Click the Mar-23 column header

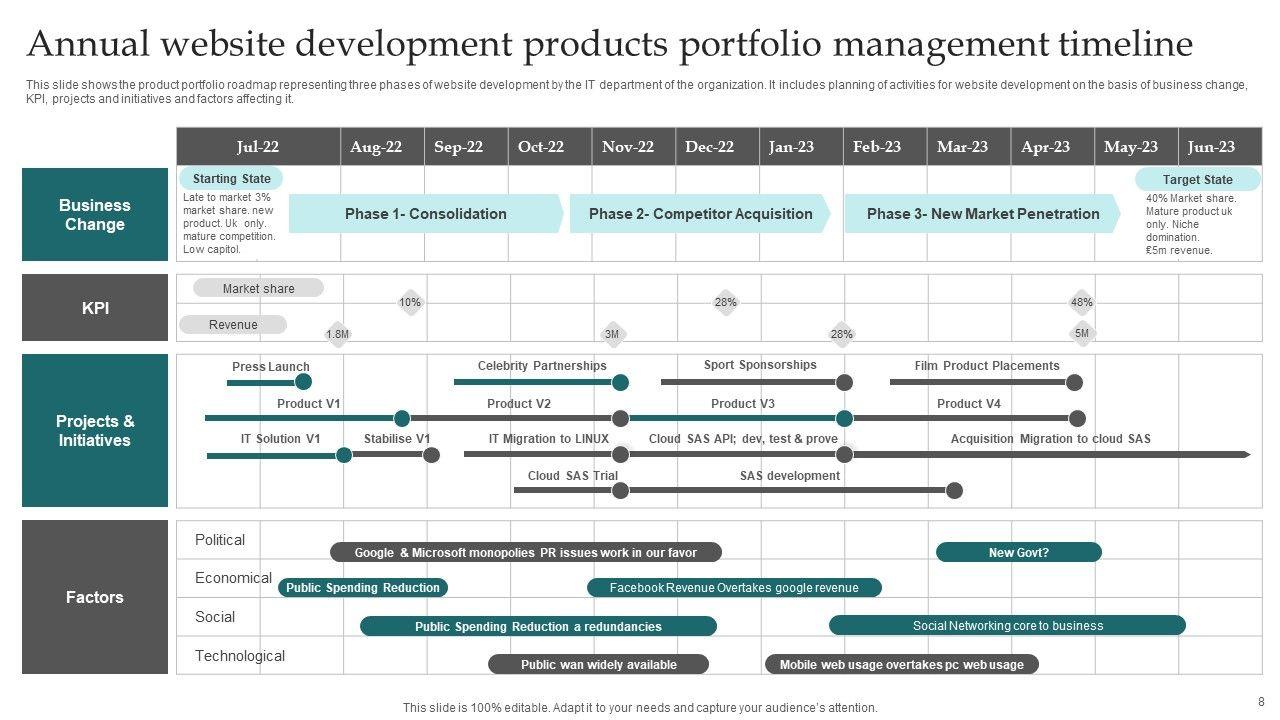969,147
